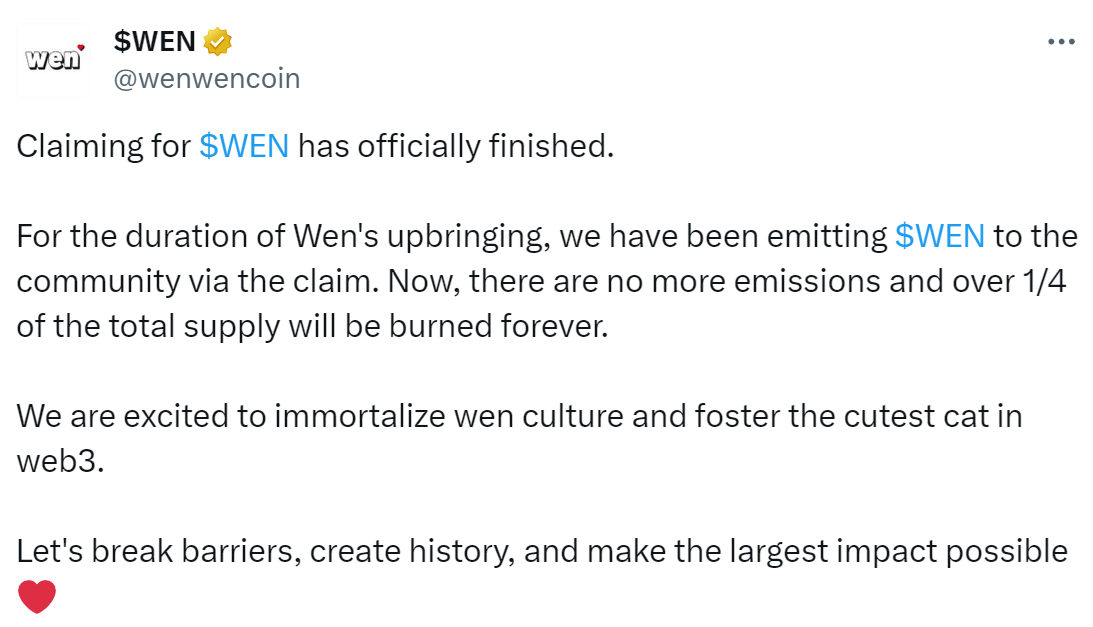Click the $WEN cashtag after 'emitting'

[940, 236]
